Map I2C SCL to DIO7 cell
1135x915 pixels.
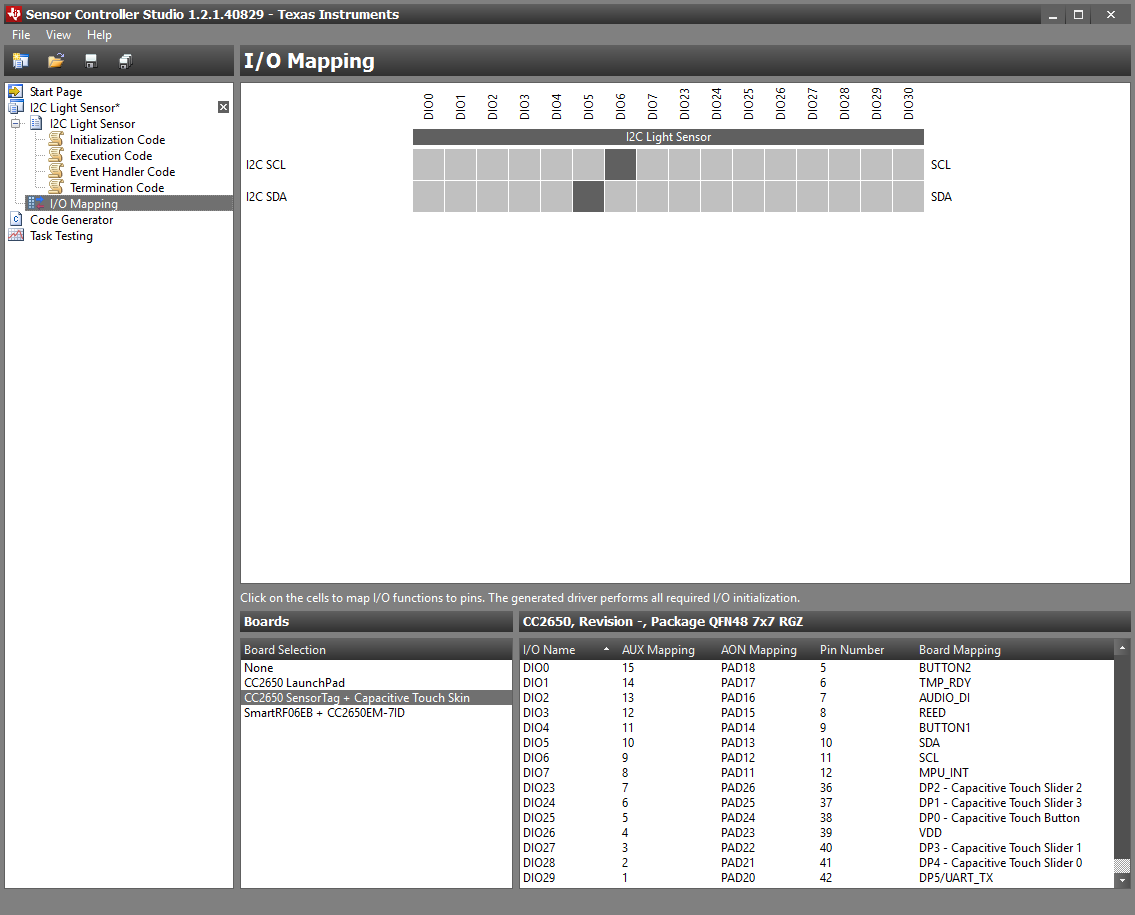click(x=652, y=164)
